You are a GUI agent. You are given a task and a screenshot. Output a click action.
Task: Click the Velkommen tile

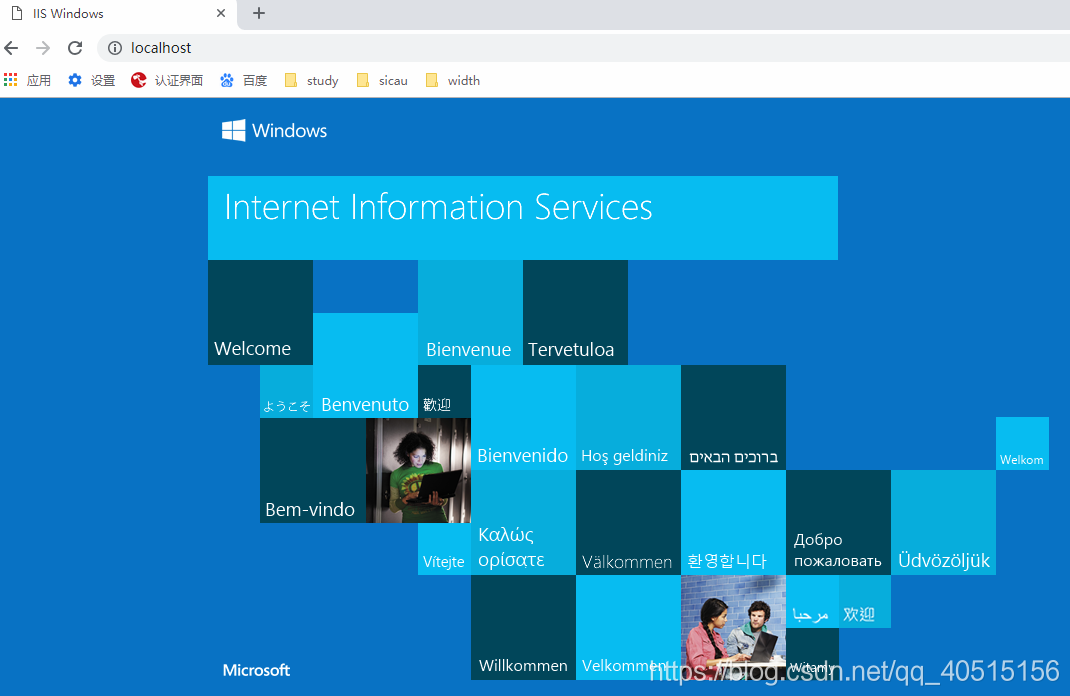[x=628, y=628]
